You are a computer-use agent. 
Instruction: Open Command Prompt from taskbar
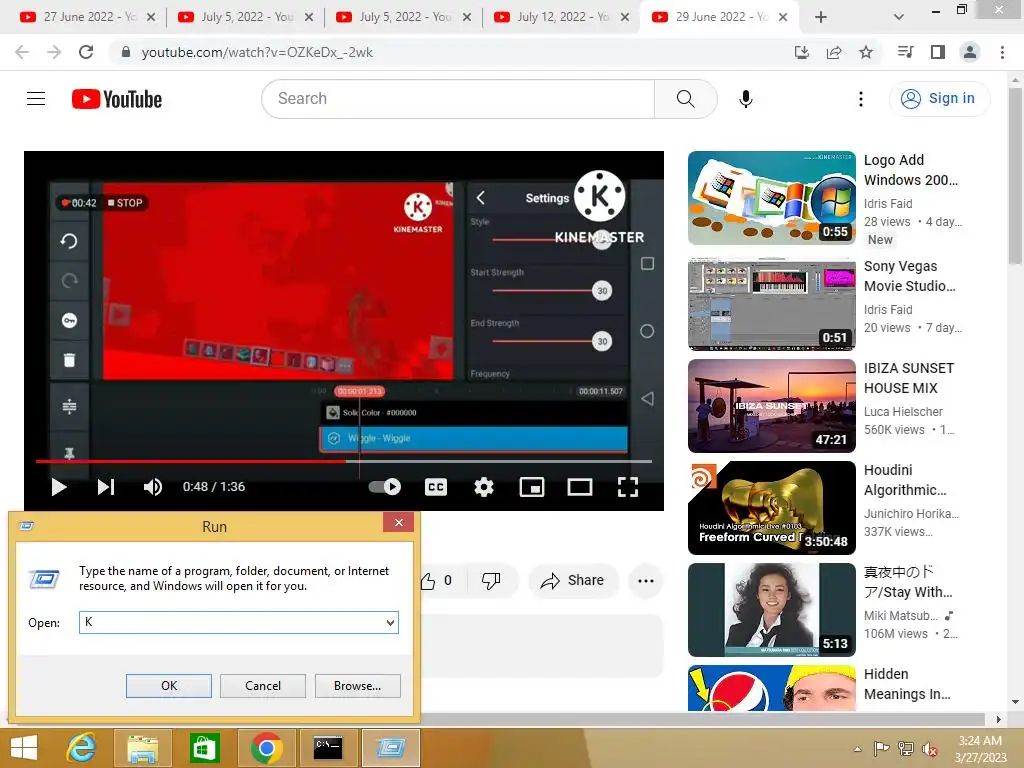click(328, 748)
